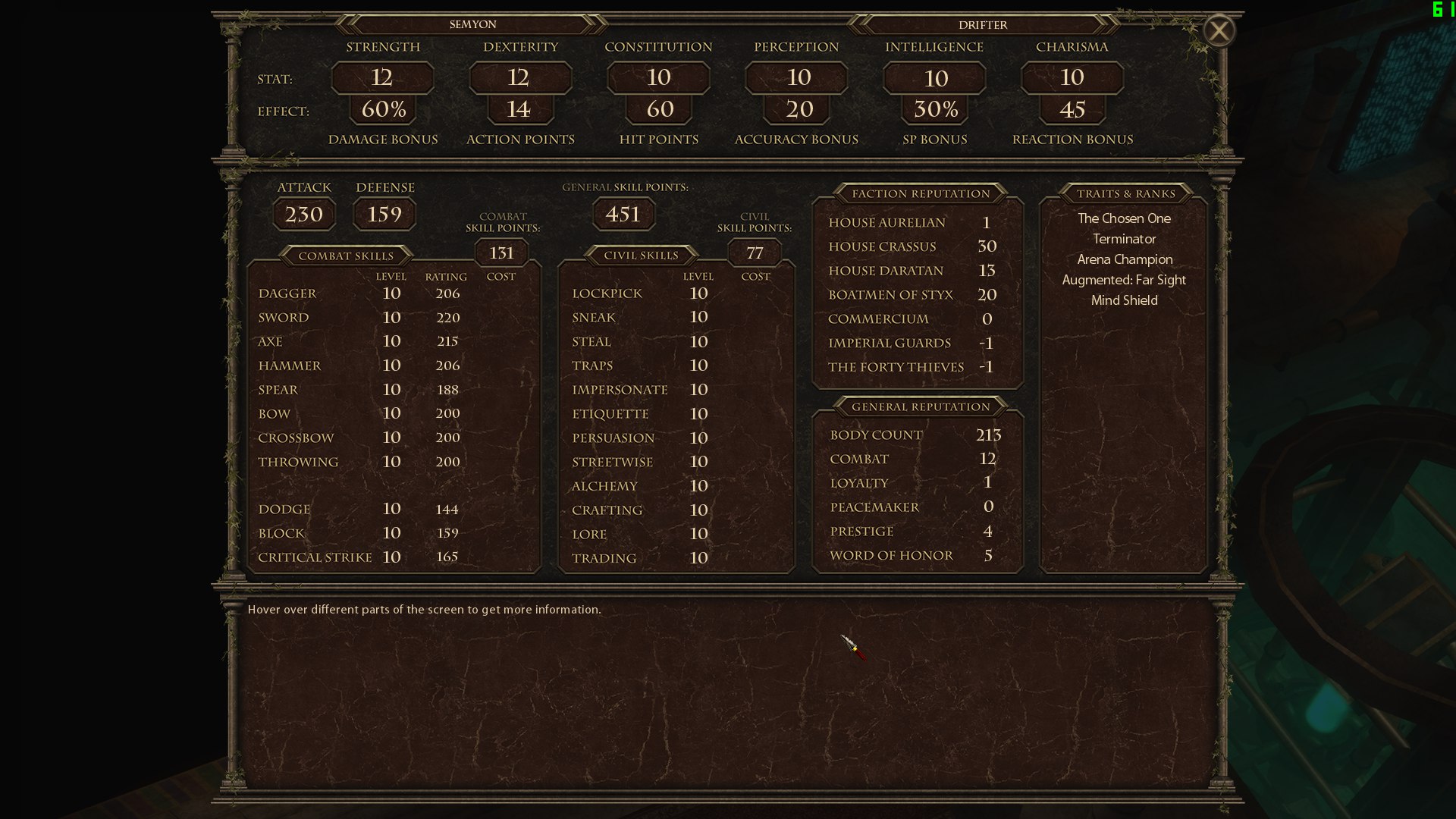Click the Constitution hit points effect box
Viewport: 1456px width, 819px height.
(659, 109)
